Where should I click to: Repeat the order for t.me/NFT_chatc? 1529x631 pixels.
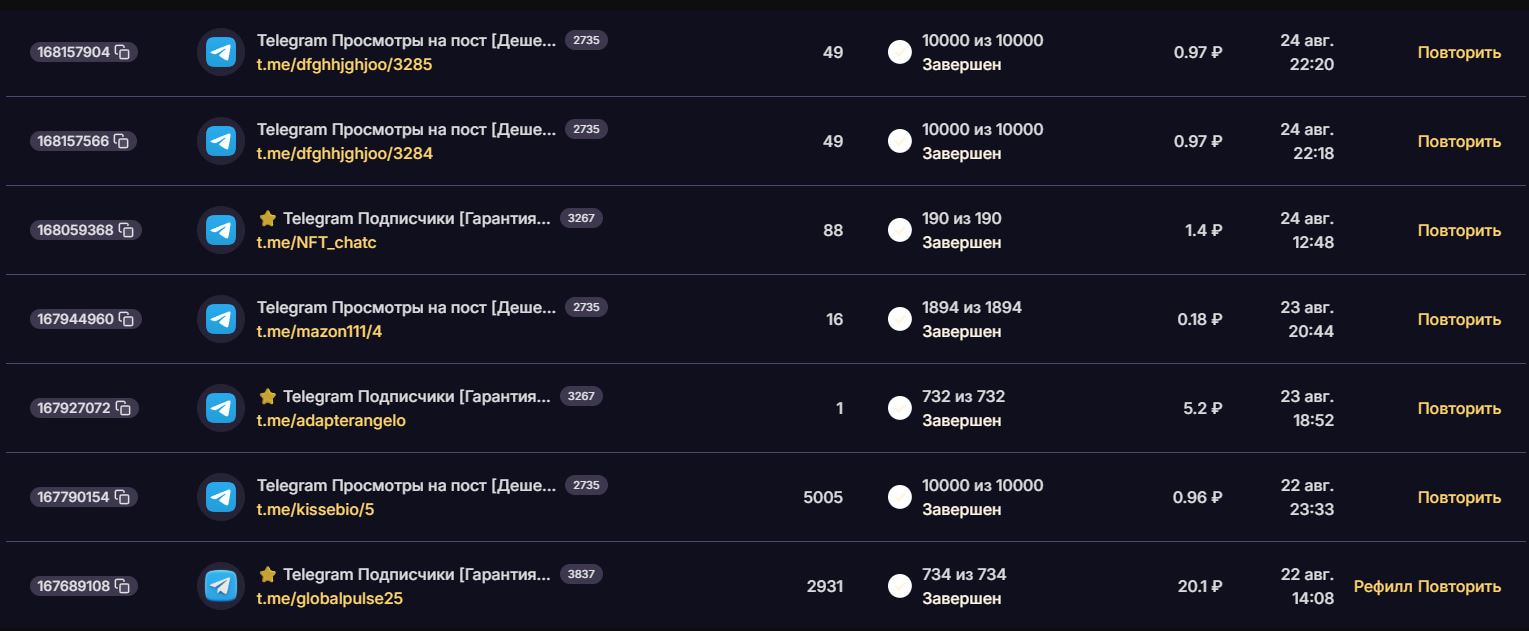click(x=1459, y=230)
